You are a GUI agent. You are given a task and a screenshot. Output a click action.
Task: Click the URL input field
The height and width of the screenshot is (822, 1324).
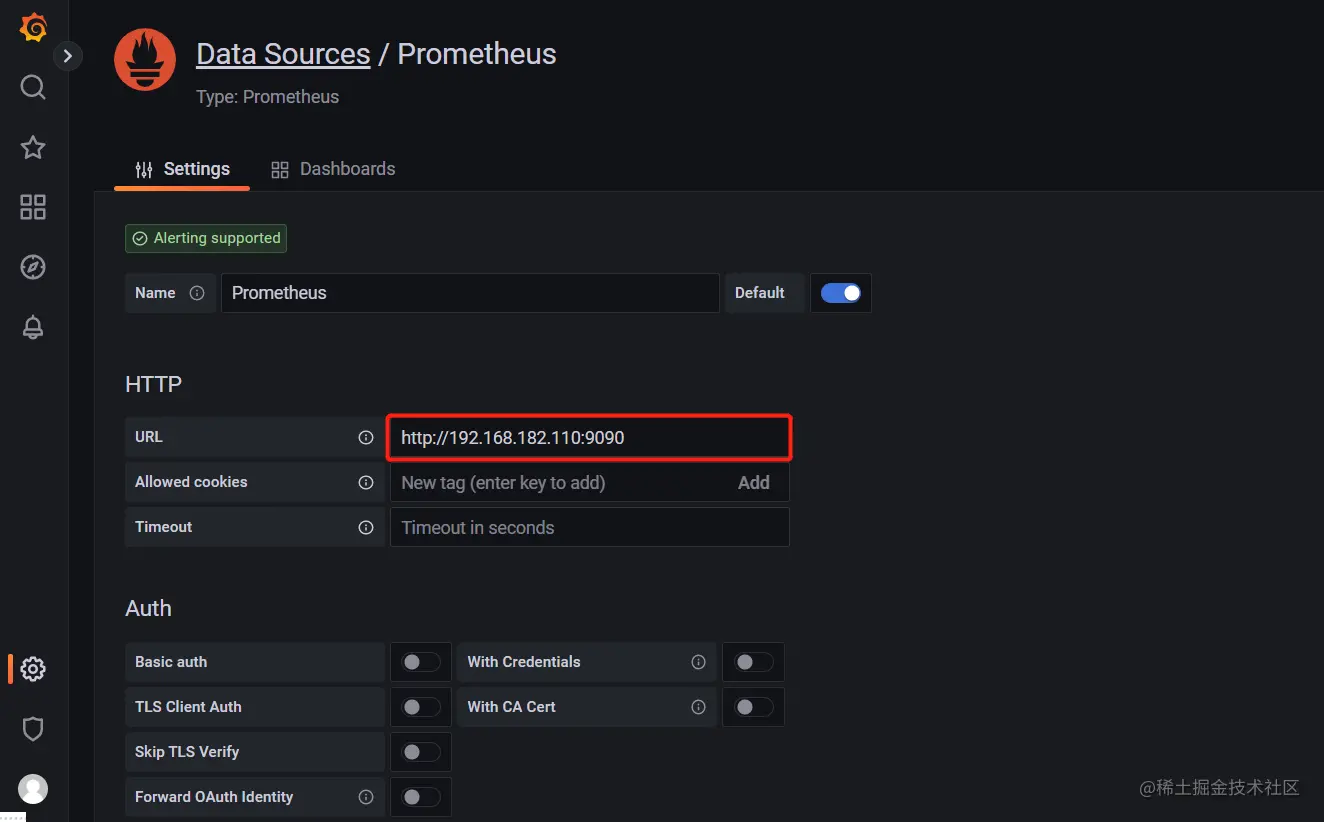[x=590, y=438]
